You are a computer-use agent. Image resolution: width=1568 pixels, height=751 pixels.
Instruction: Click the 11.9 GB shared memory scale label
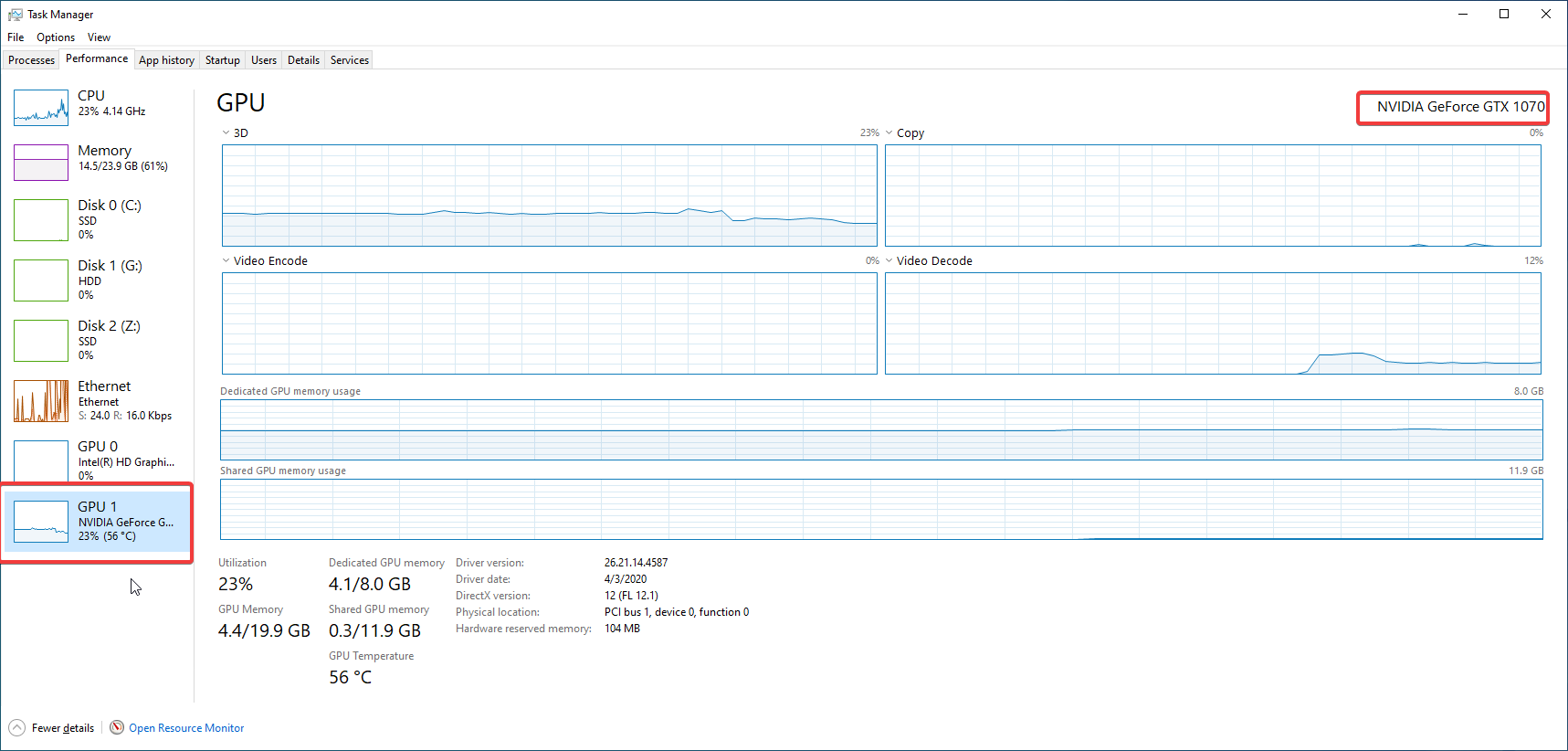point(1526,471)
